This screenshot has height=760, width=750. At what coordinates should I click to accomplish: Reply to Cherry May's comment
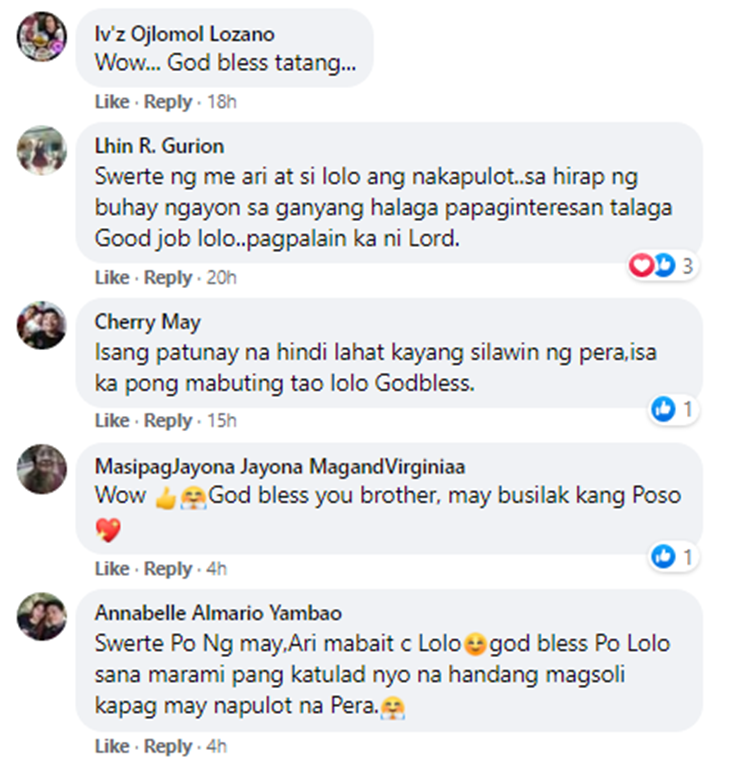click(x=168, y=421)
